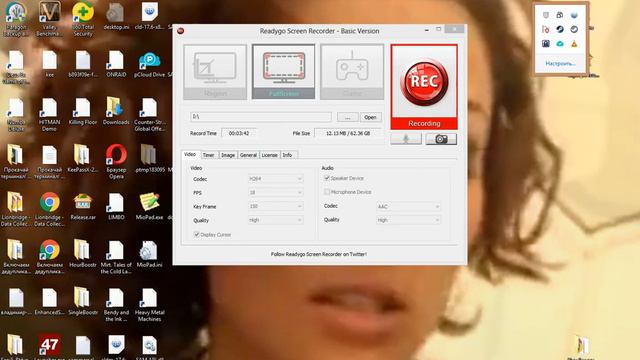This screenshot has height=360, width=640.
Task: Click the teal cloud tray icon
Action: (560, 43)
